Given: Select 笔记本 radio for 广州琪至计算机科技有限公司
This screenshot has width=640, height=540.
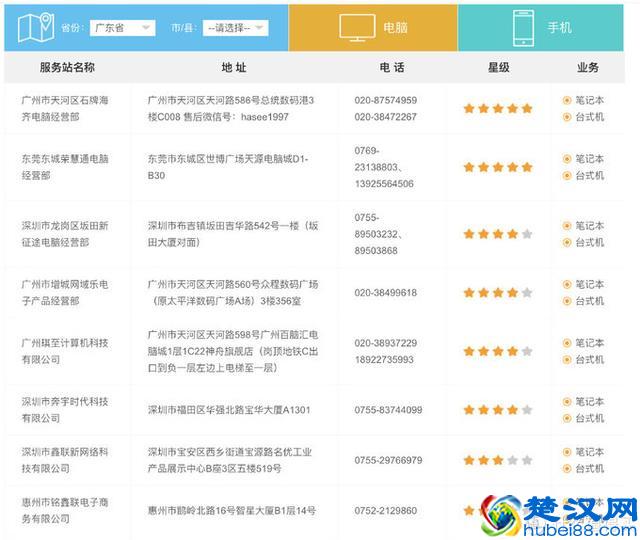Looking at the screenshot, I should click(567, 343).
